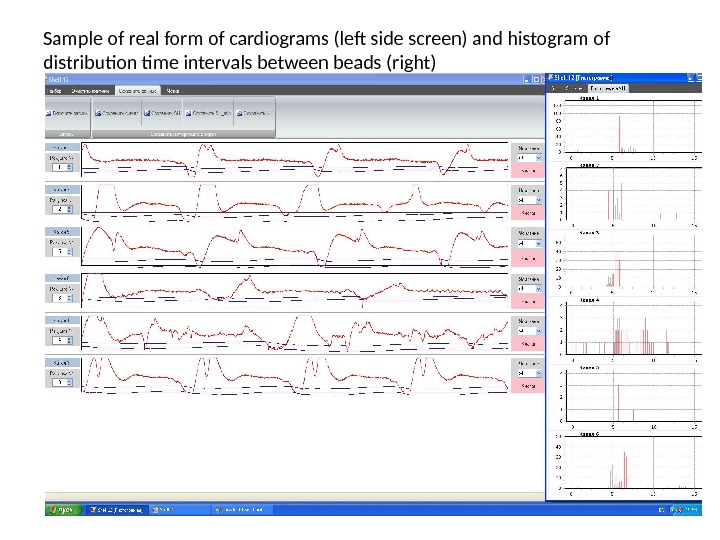The height and width of the screenshot is (540, 720).
Task: Click the pink button beside fourth cardiogram
Action: click(528, 302)
